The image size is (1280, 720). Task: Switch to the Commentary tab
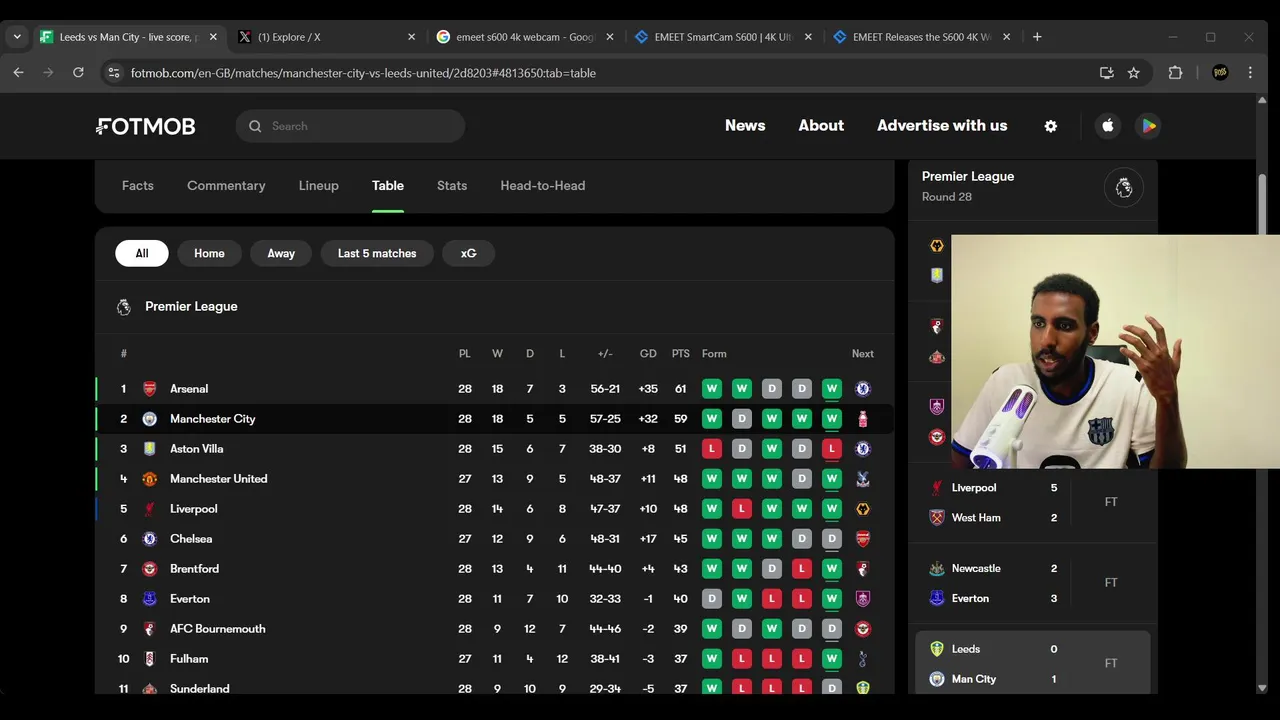tap(226, 186)
